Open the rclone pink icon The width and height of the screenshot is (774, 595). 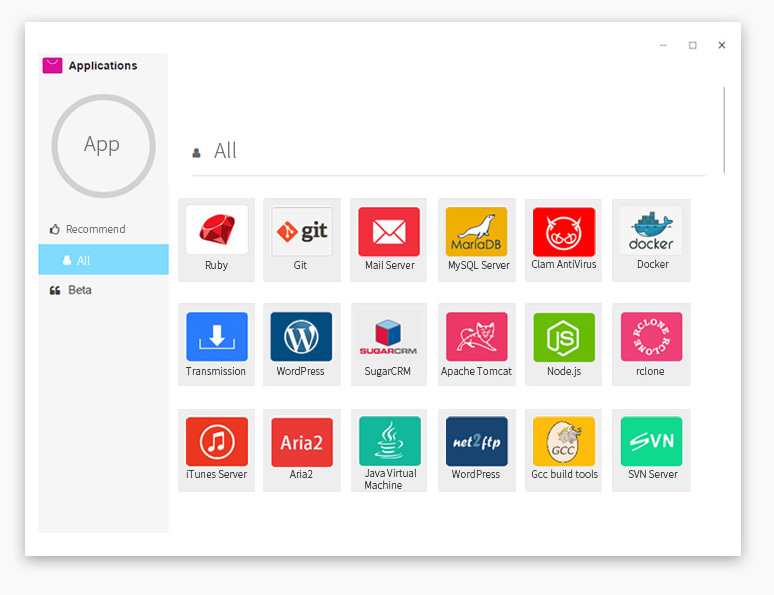pyautogui.click(x=651, y=337)
